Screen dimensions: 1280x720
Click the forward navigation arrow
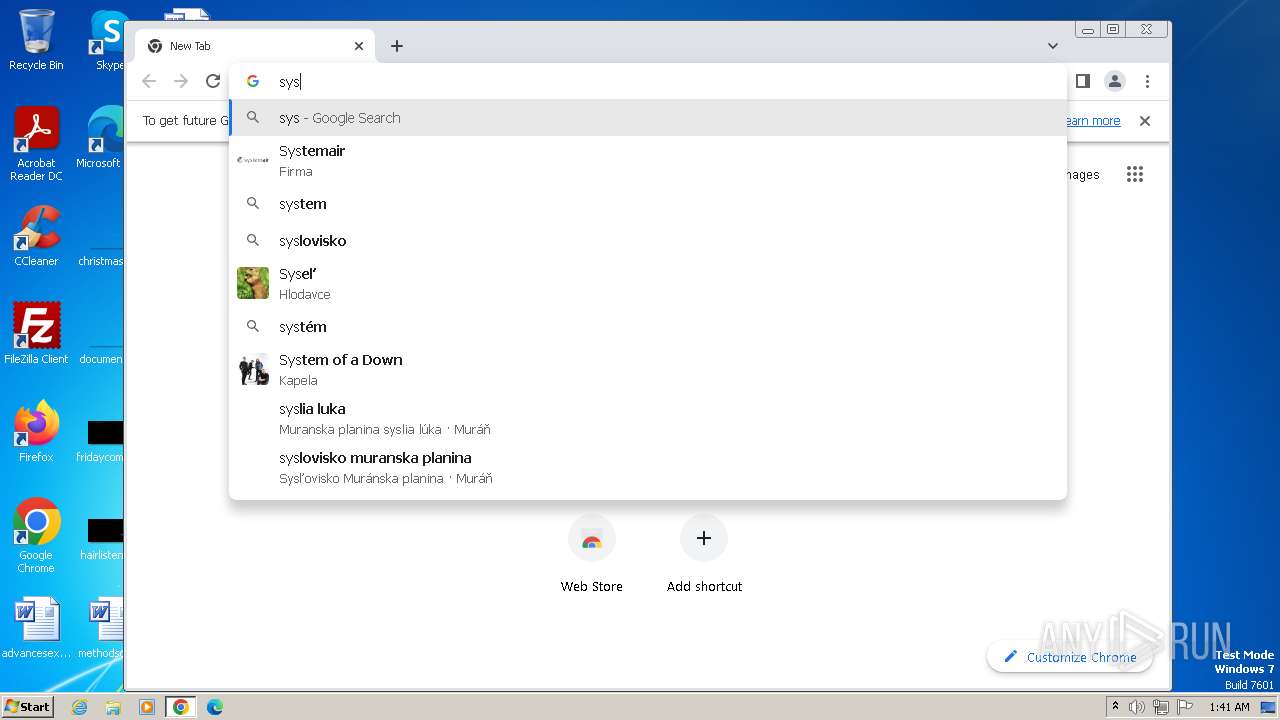click(181, 81)
